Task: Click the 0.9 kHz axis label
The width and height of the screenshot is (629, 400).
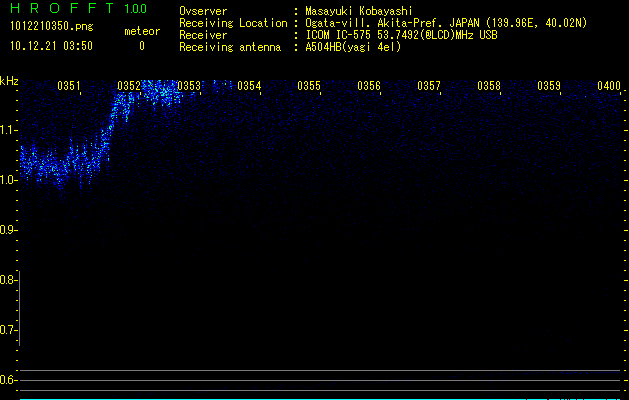Action: [x=8, y=230]
